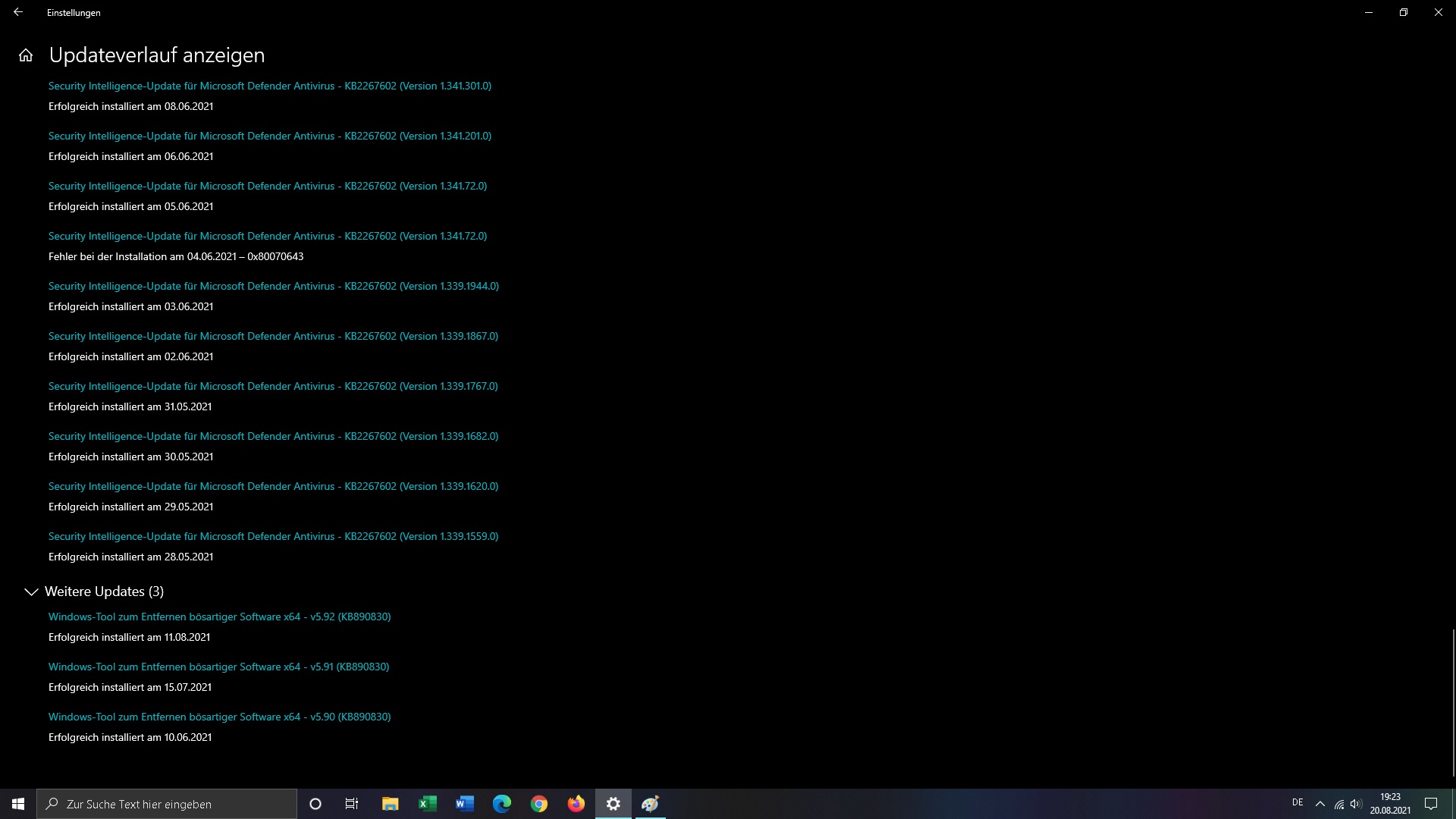
Task: Show hidden system tray icons
Action: pos(1319,804)
